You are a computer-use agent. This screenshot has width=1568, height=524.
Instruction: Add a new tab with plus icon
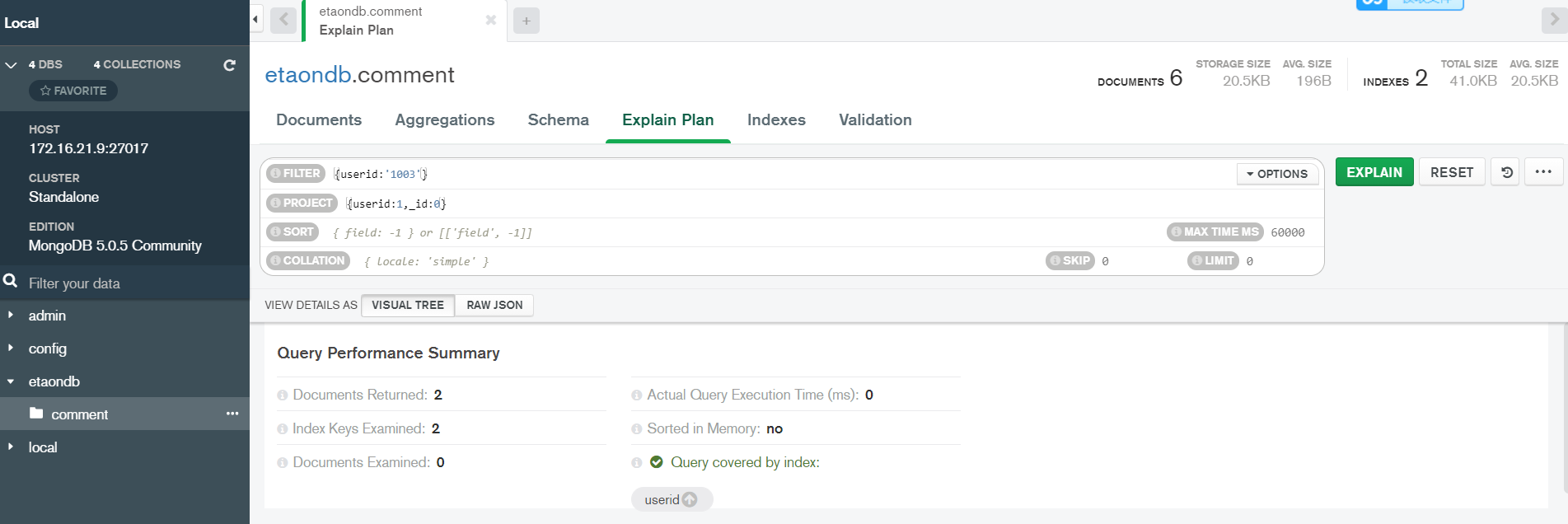tap(527, 21)
